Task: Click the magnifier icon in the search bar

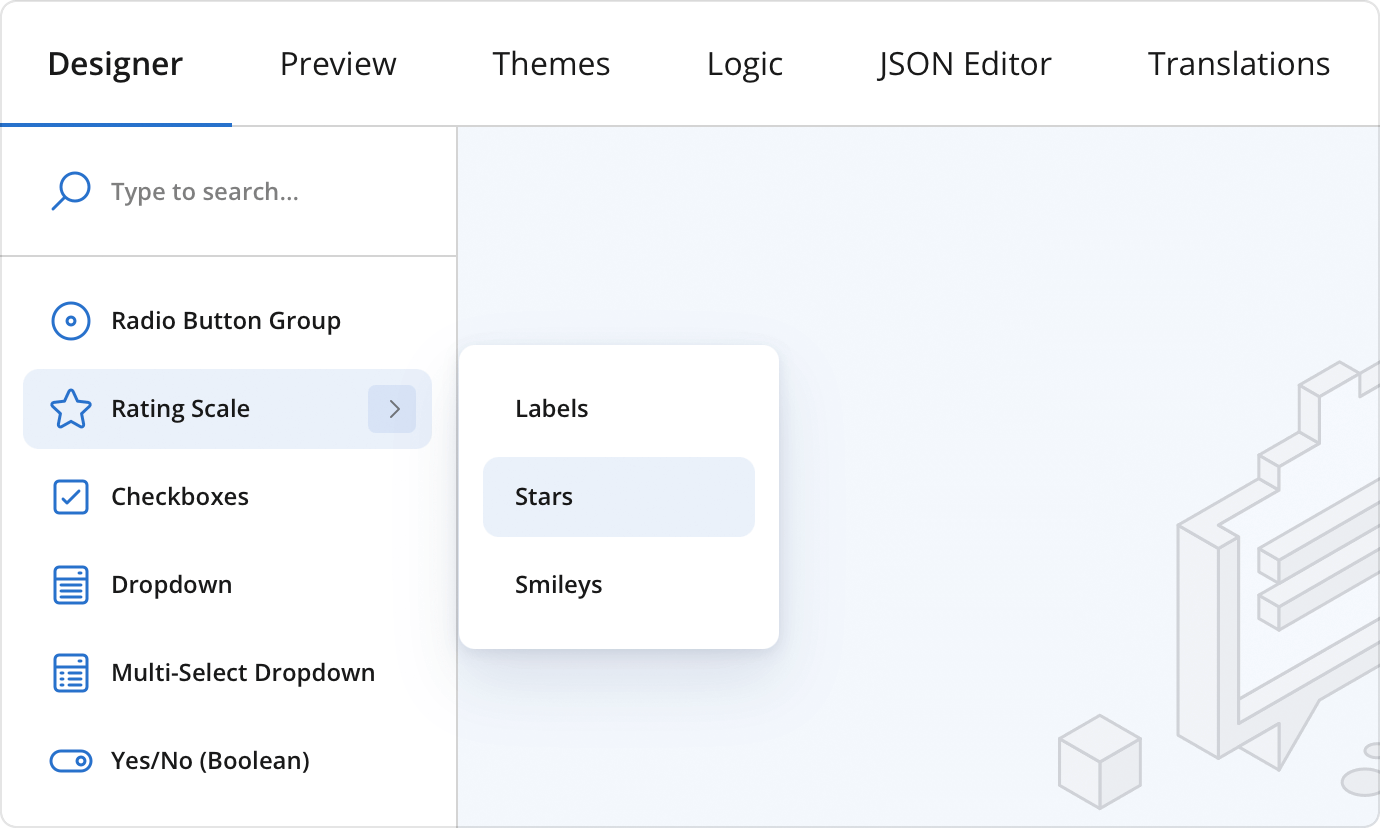Action: coord(70,190)
